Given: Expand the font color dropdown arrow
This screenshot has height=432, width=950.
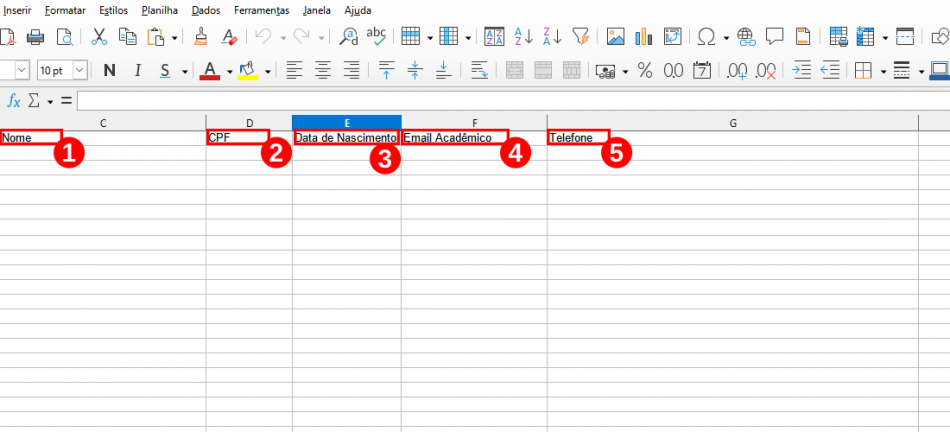Looking at the screenshot, I should point(230,71).
